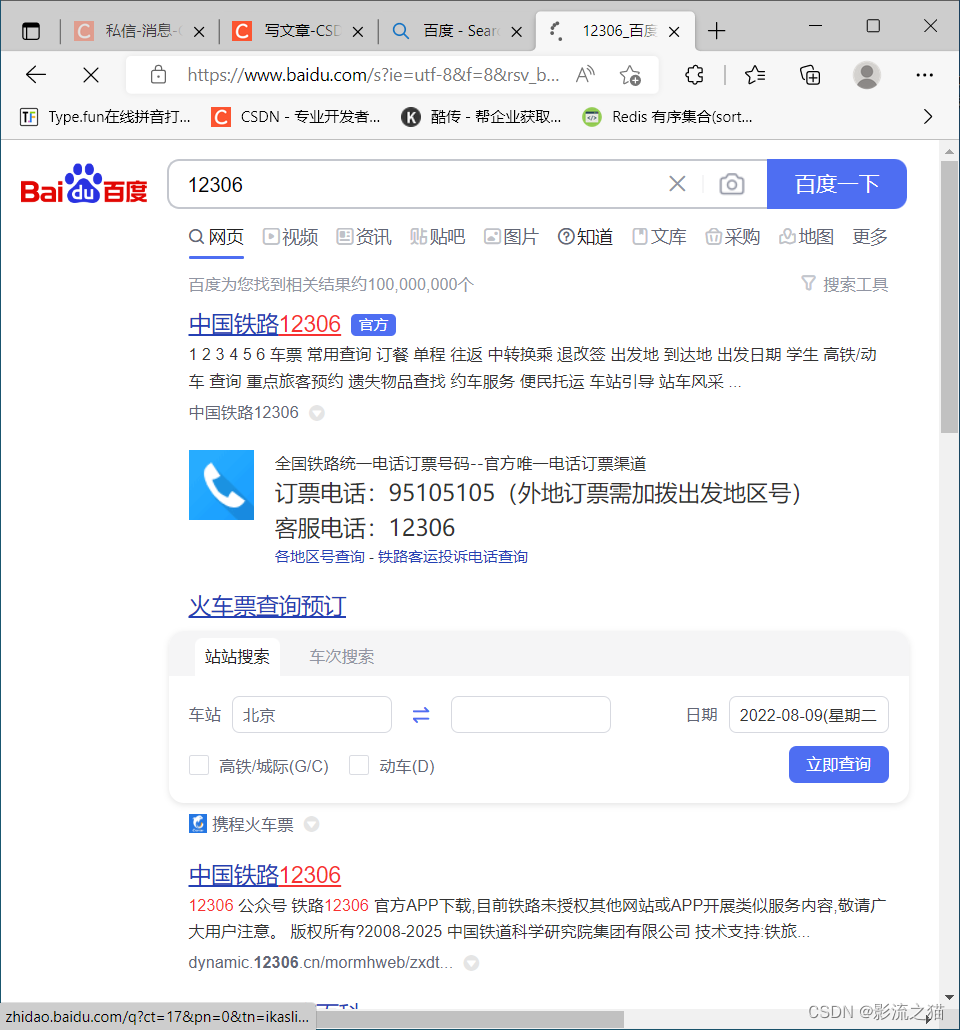This screenshot has height=1030, width=960.
Task: Switch to the 网页 search tab
Action: click(x=216, y=236)
